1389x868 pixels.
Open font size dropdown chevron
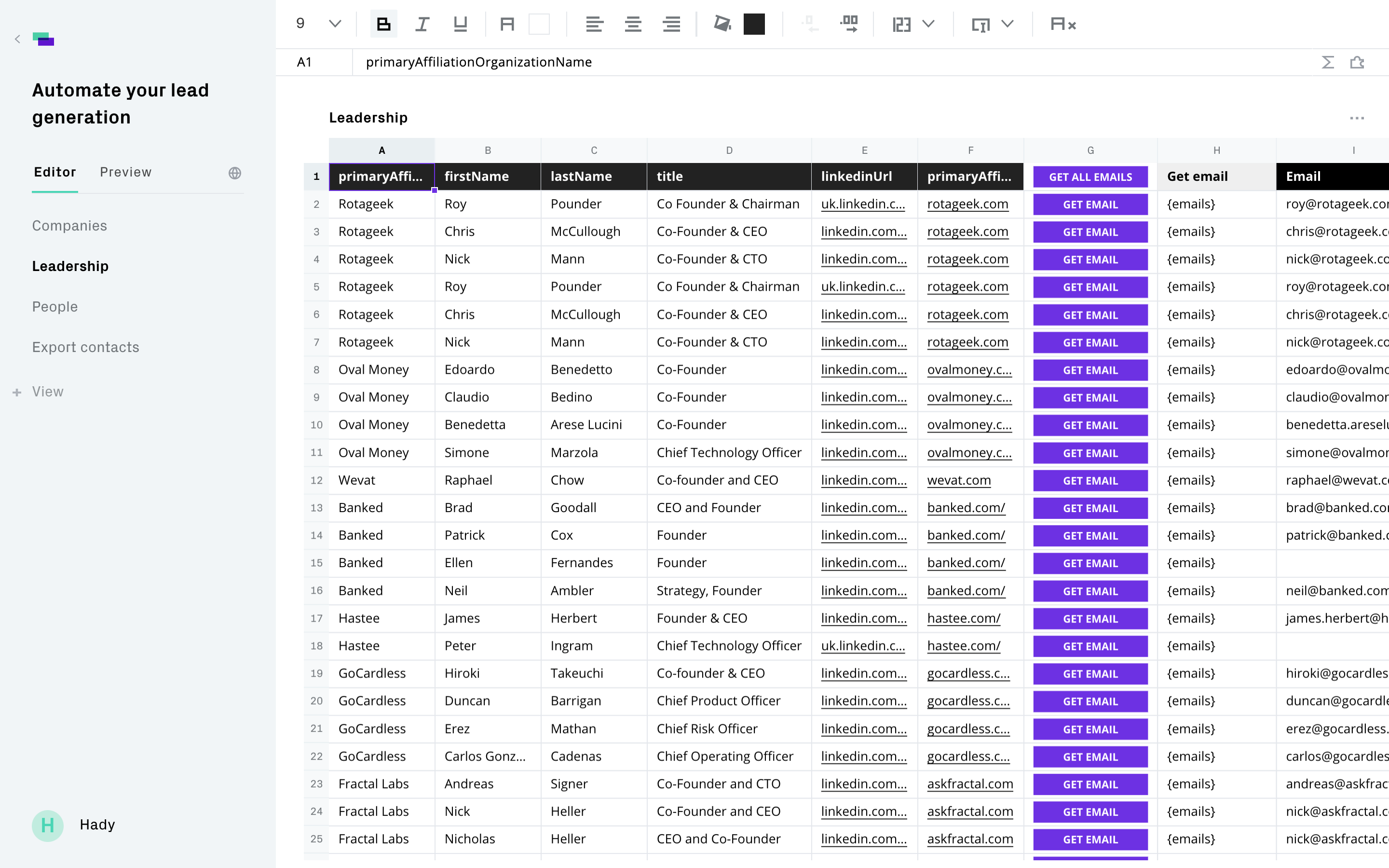point(335,24)
